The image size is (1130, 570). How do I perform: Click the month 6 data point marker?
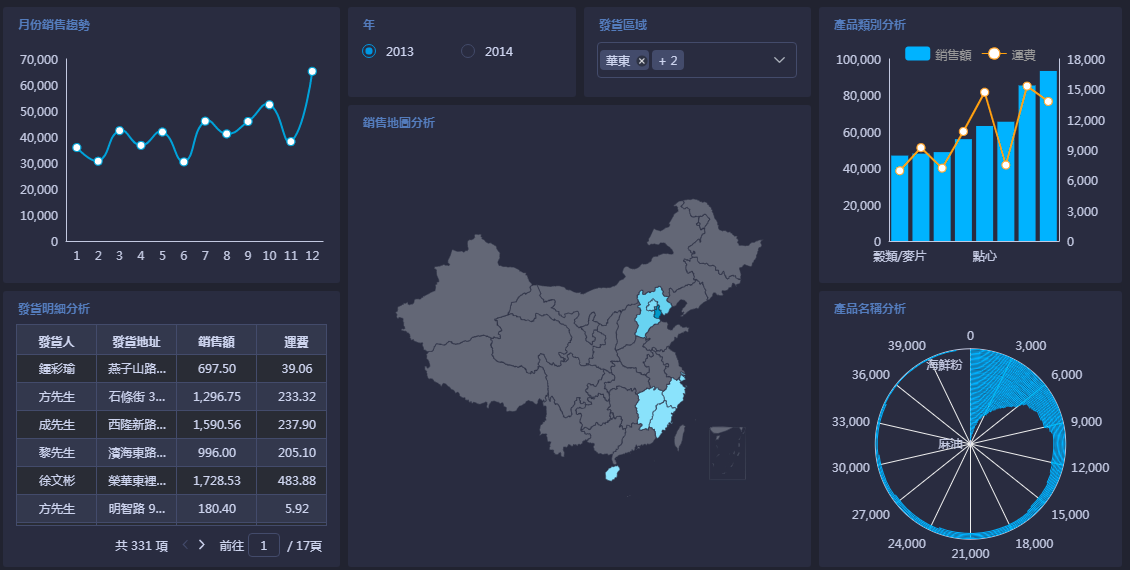[184, 161]
